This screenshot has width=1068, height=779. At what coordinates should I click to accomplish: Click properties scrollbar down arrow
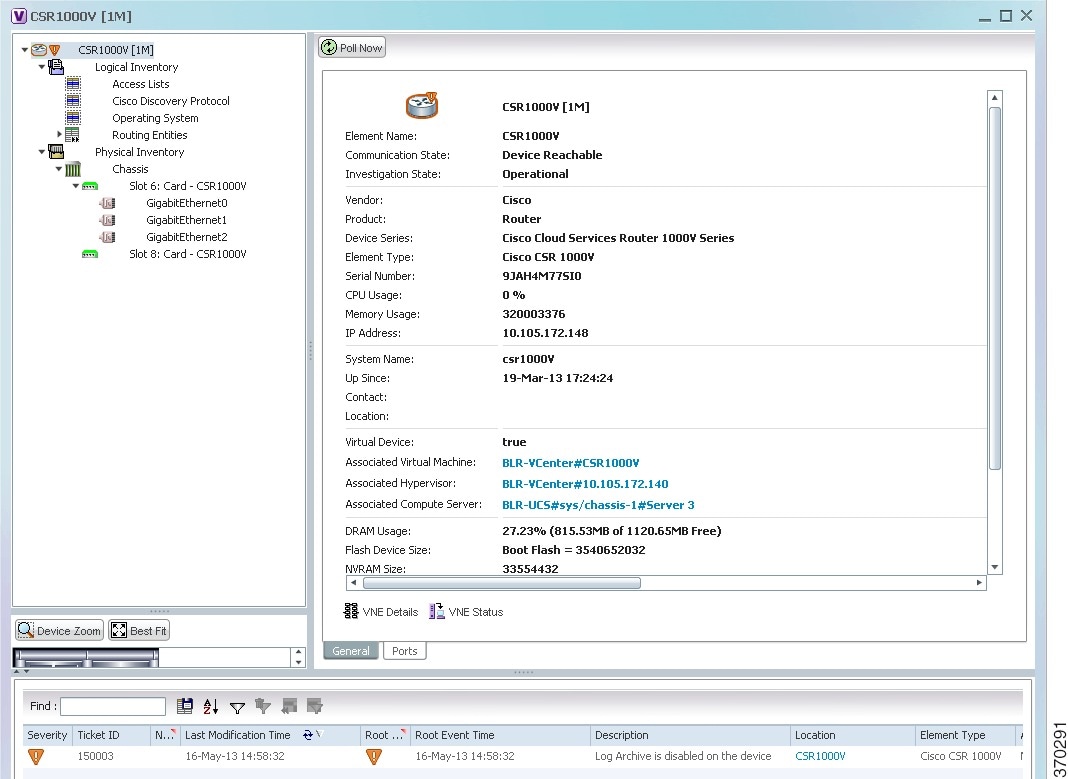(x=994, y=567)
